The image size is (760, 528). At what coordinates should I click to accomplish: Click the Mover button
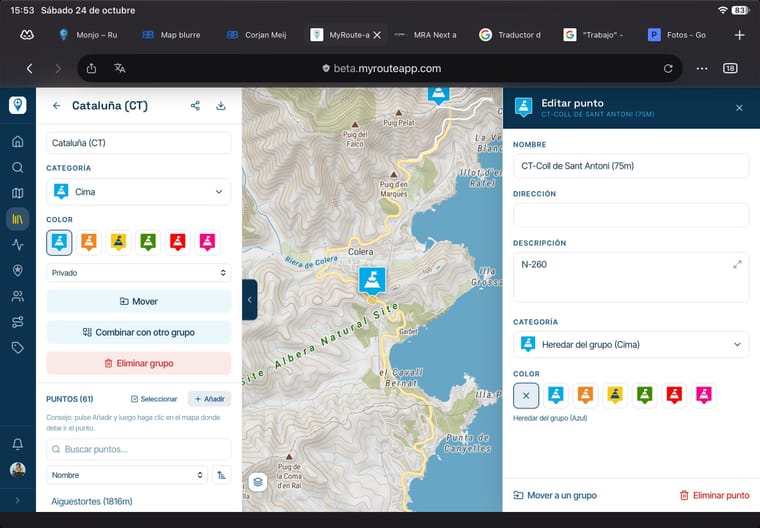(139, 301)
